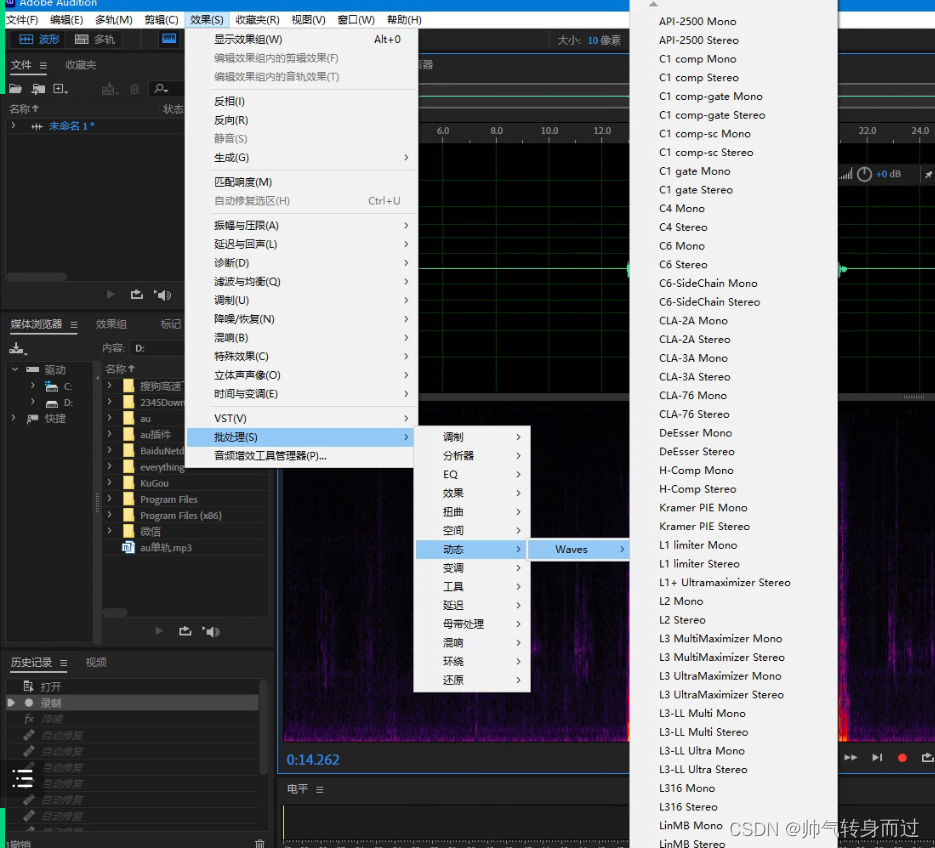Expand the 未命名 1 file entry
Image resolution: width=935 pixels, height=848 pixels.
click(13, 126)
